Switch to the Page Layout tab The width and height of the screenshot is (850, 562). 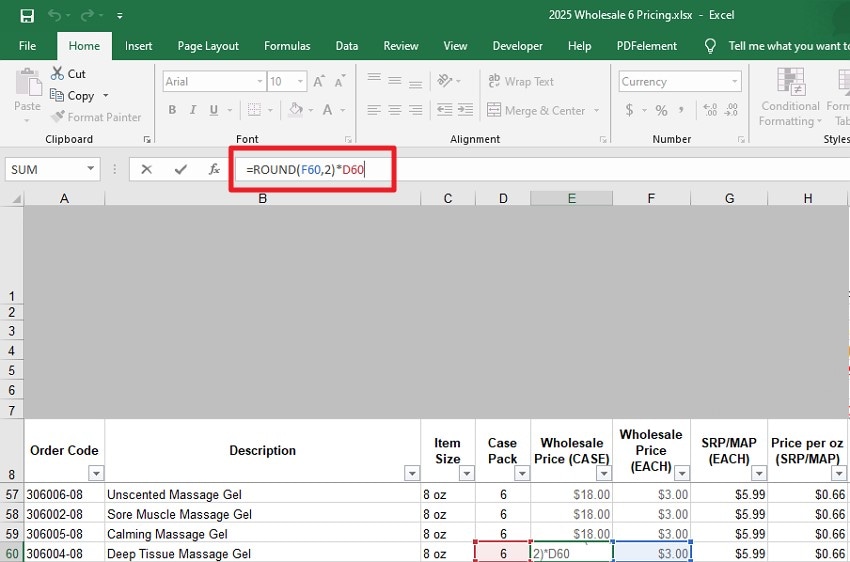pos(208,46)
